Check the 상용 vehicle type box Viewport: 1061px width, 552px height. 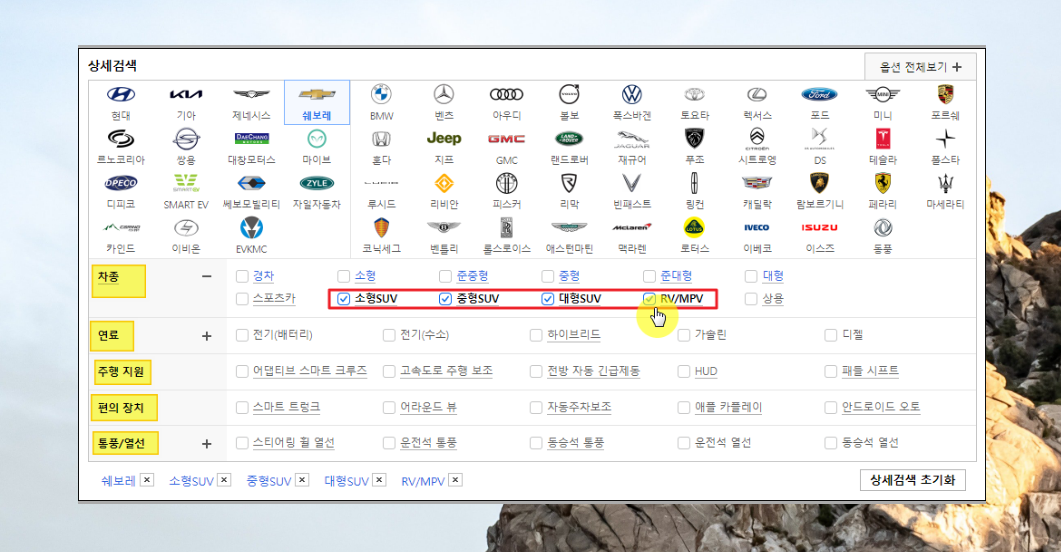(x=750, y=298)
